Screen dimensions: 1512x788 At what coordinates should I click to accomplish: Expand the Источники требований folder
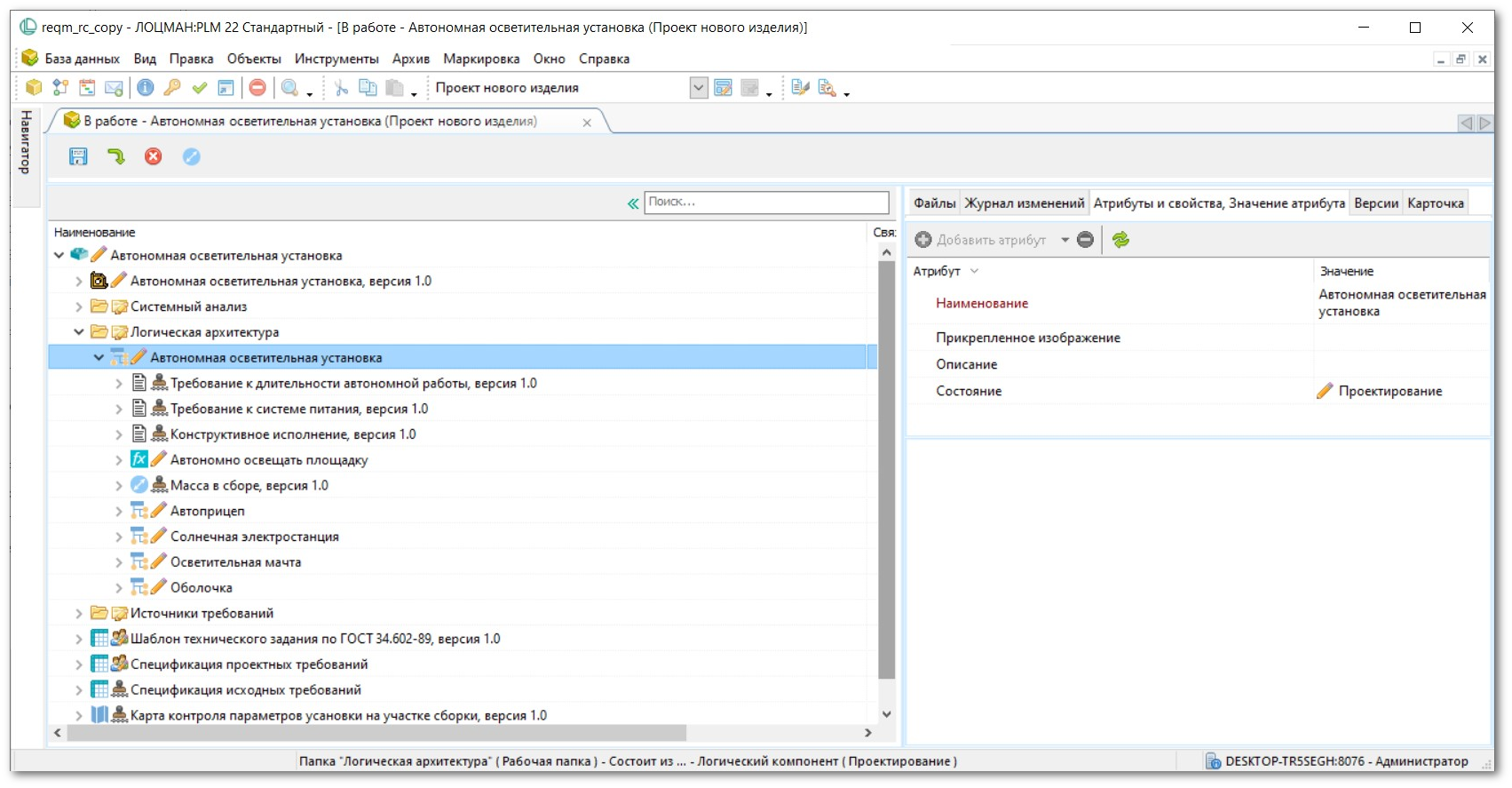click(79, 614)
